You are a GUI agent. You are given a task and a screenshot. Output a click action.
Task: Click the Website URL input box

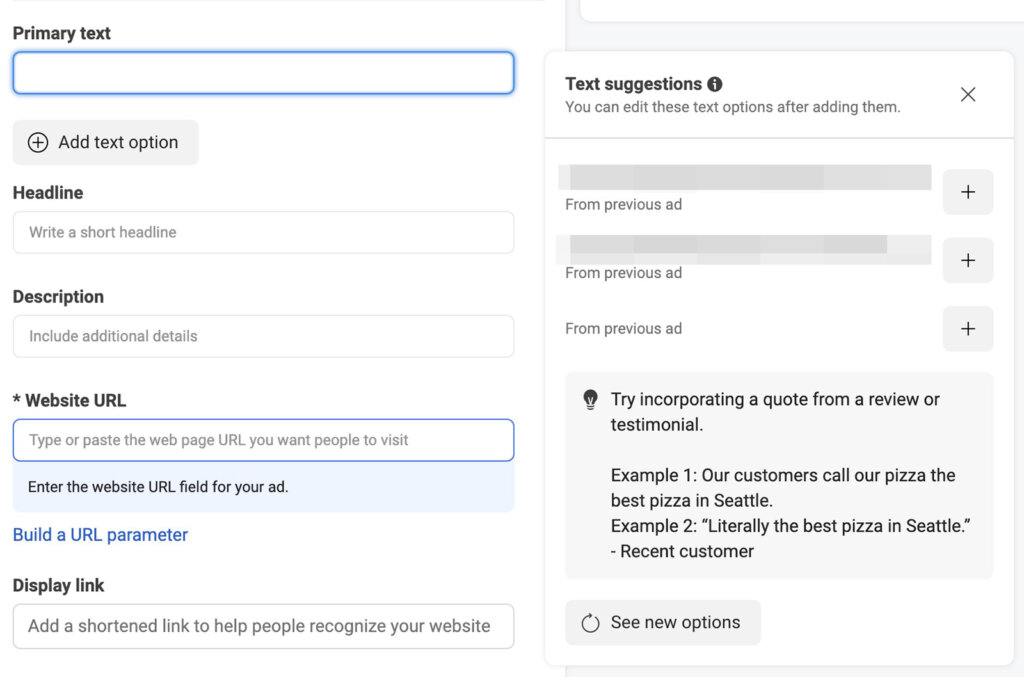[x=263, y=440]
